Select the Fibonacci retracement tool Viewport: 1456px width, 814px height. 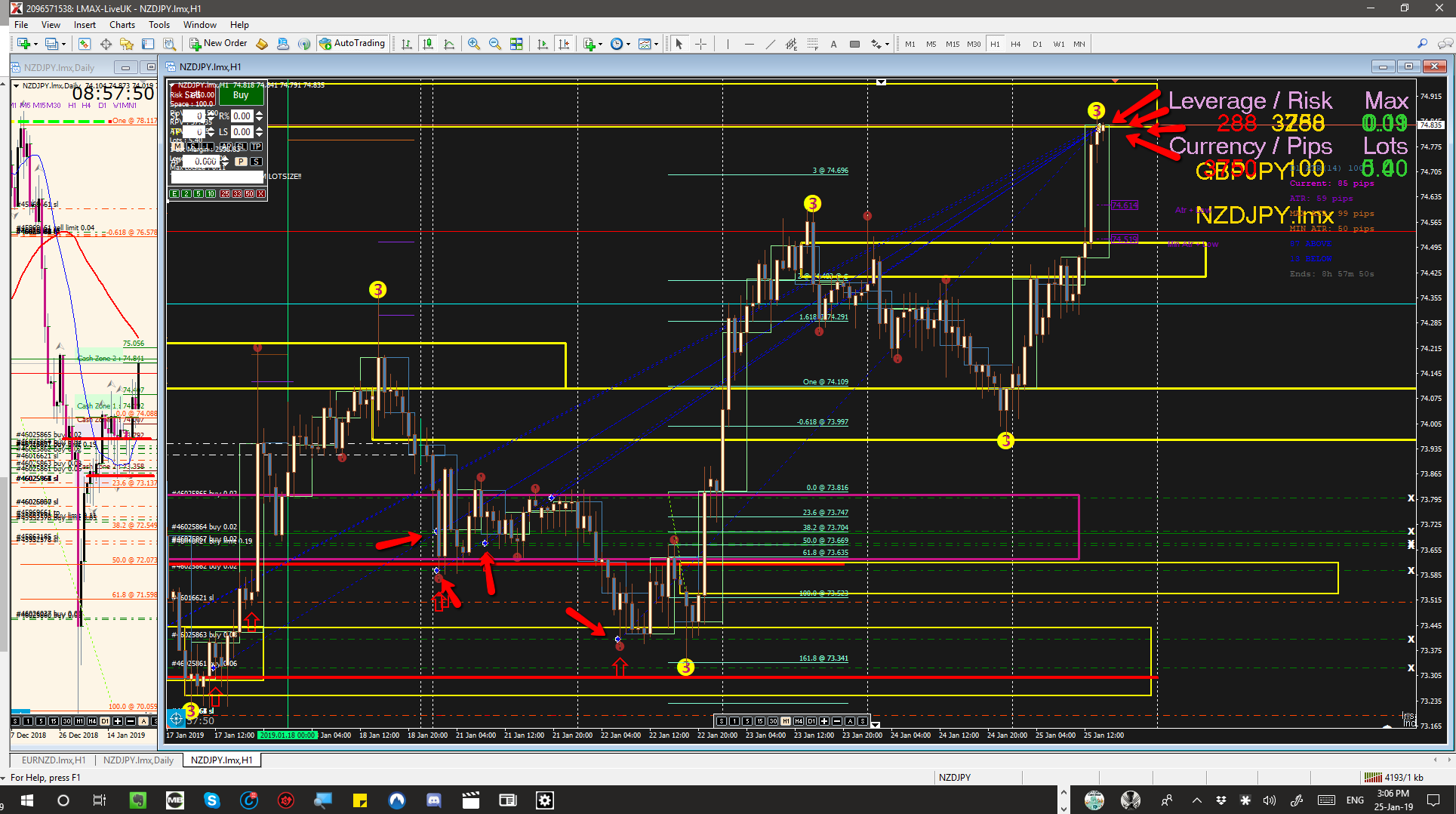(x=812, y=44)
